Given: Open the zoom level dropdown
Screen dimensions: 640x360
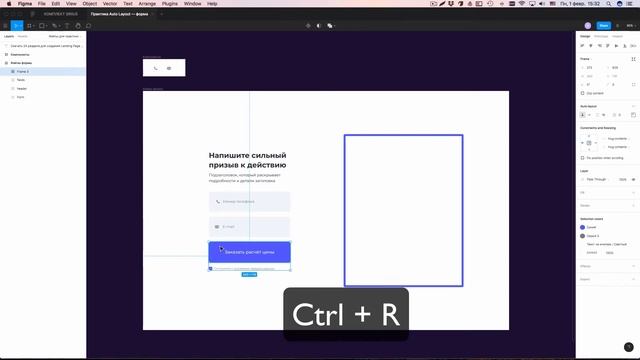Looking at the screenshot, I should [x=631, y=26].
